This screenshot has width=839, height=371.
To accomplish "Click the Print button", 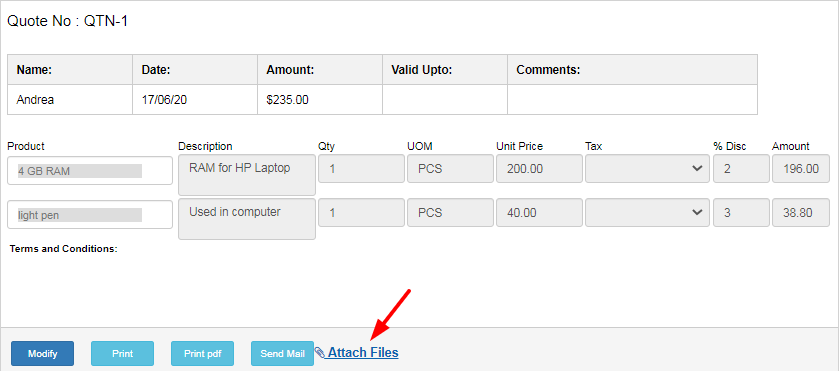I will pos(123,353).
